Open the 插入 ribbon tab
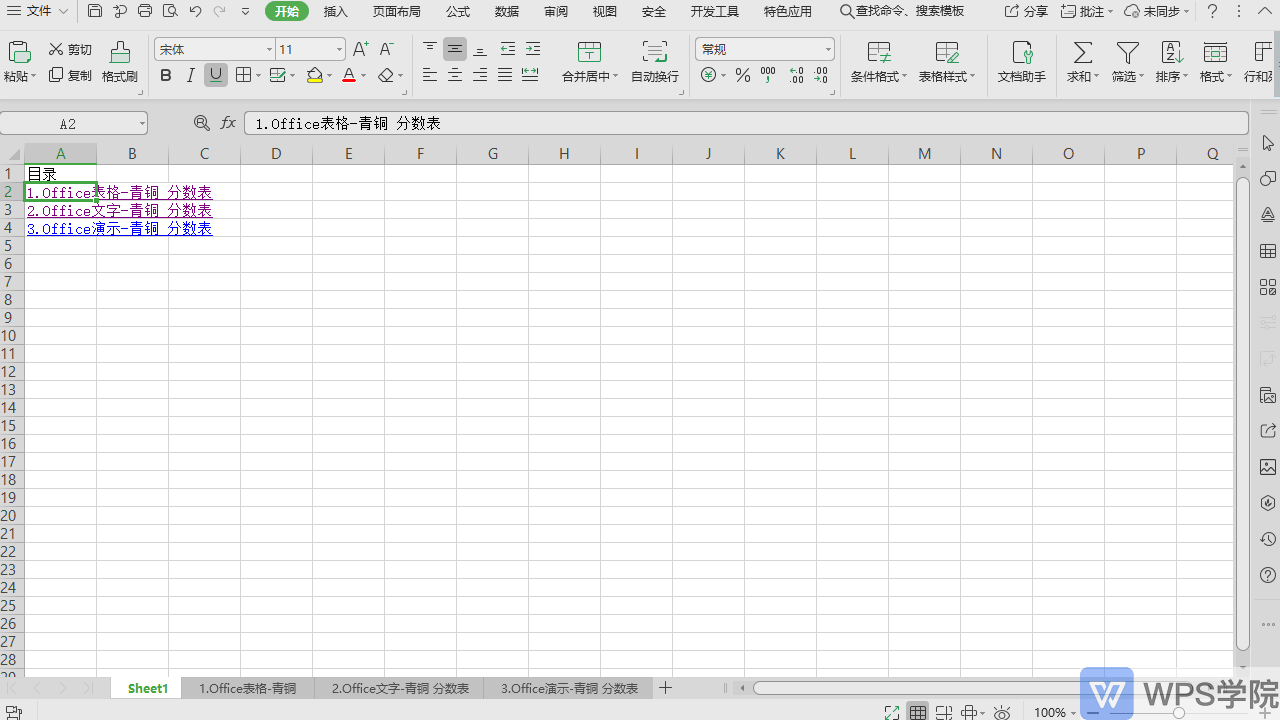The width and height of the screenshot is (1280, 720). coord(336,11)
